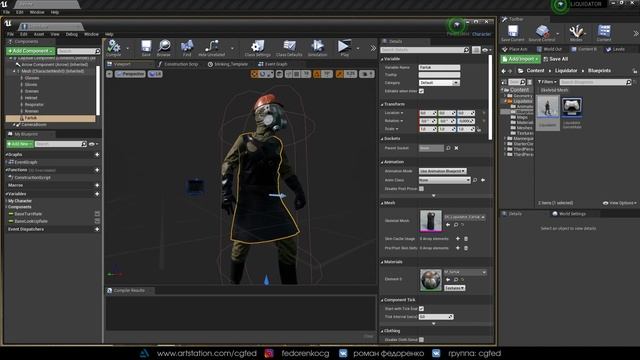Image resolution: width=640 pixels, height=360 pixels.
Task: Click the Modes icon in main toolbar
Action: [x=576, y=33]
